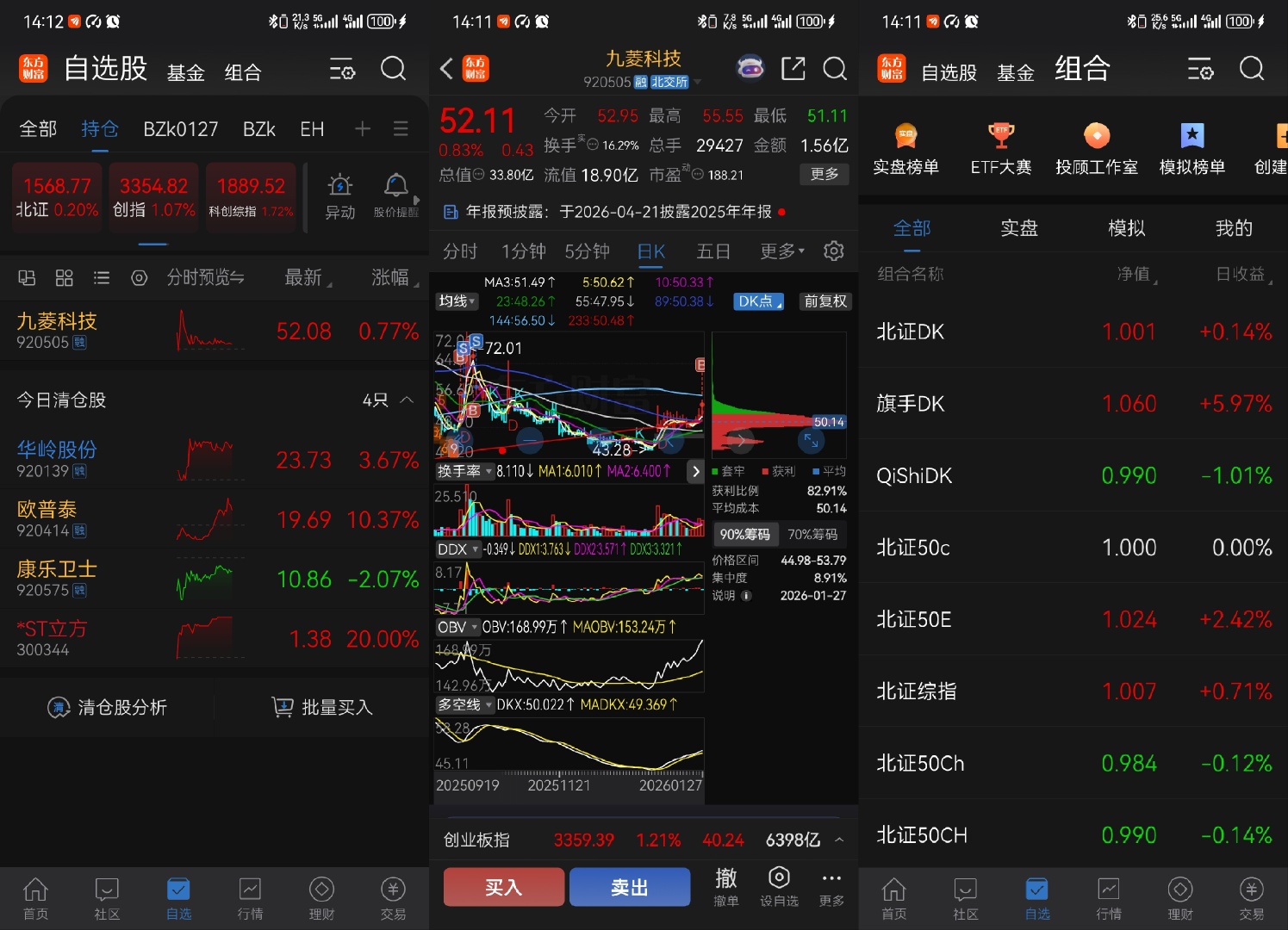
Task: Open 旗手DK portfolio row
Action: (x=1073, y=404)
